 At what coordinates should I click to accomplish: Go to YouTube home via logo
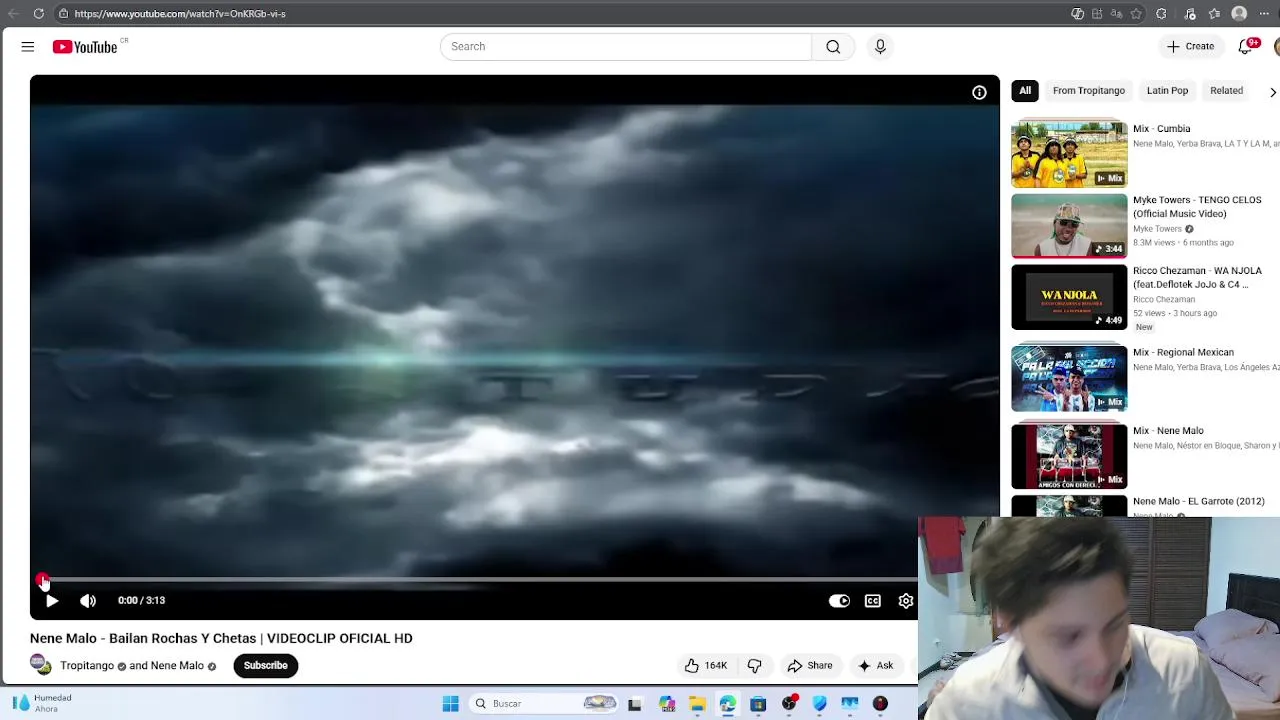pos(85,46)
